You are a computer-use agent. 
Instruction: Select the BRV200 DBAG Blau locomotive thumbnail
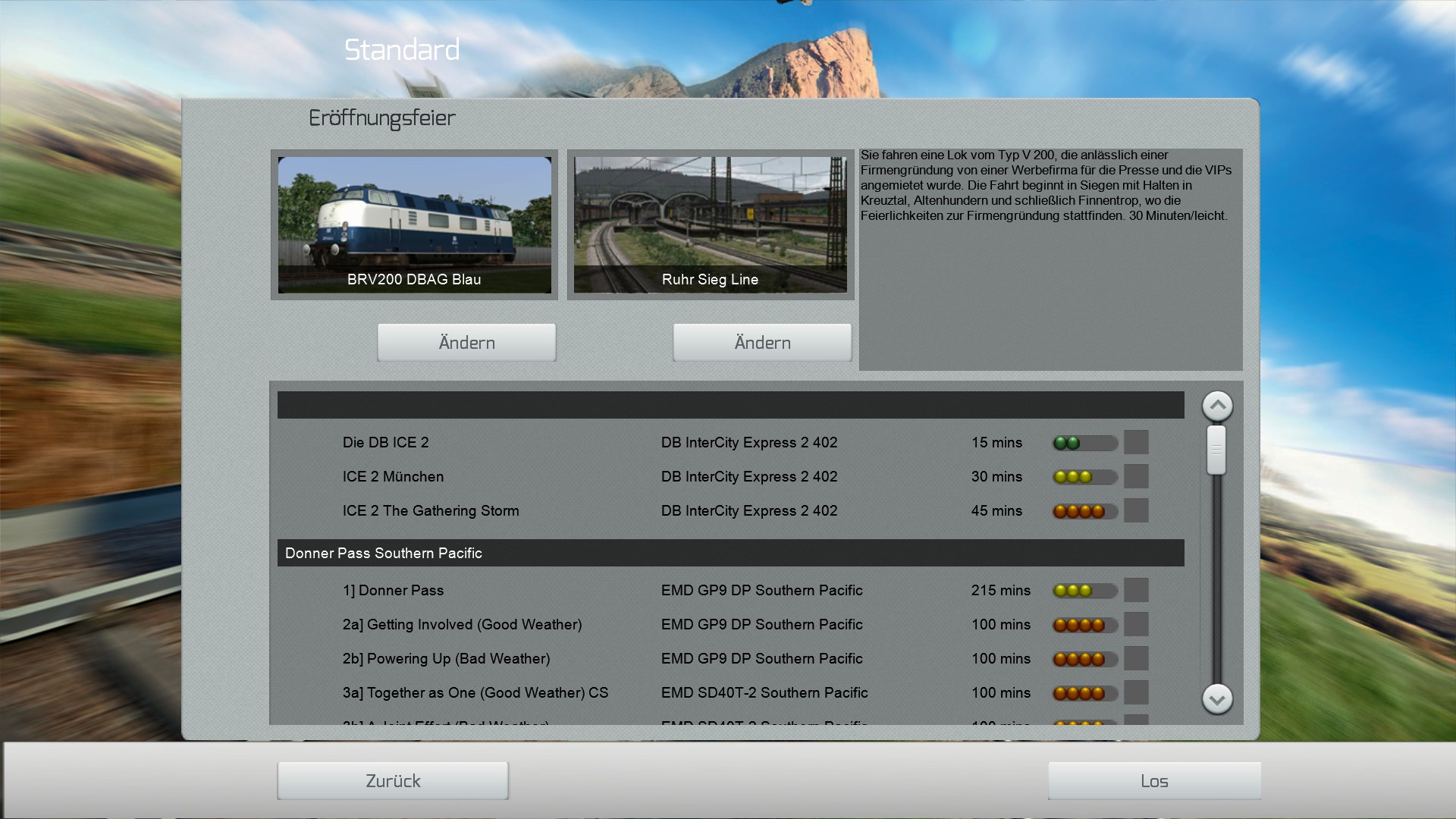tap(414, 224)
